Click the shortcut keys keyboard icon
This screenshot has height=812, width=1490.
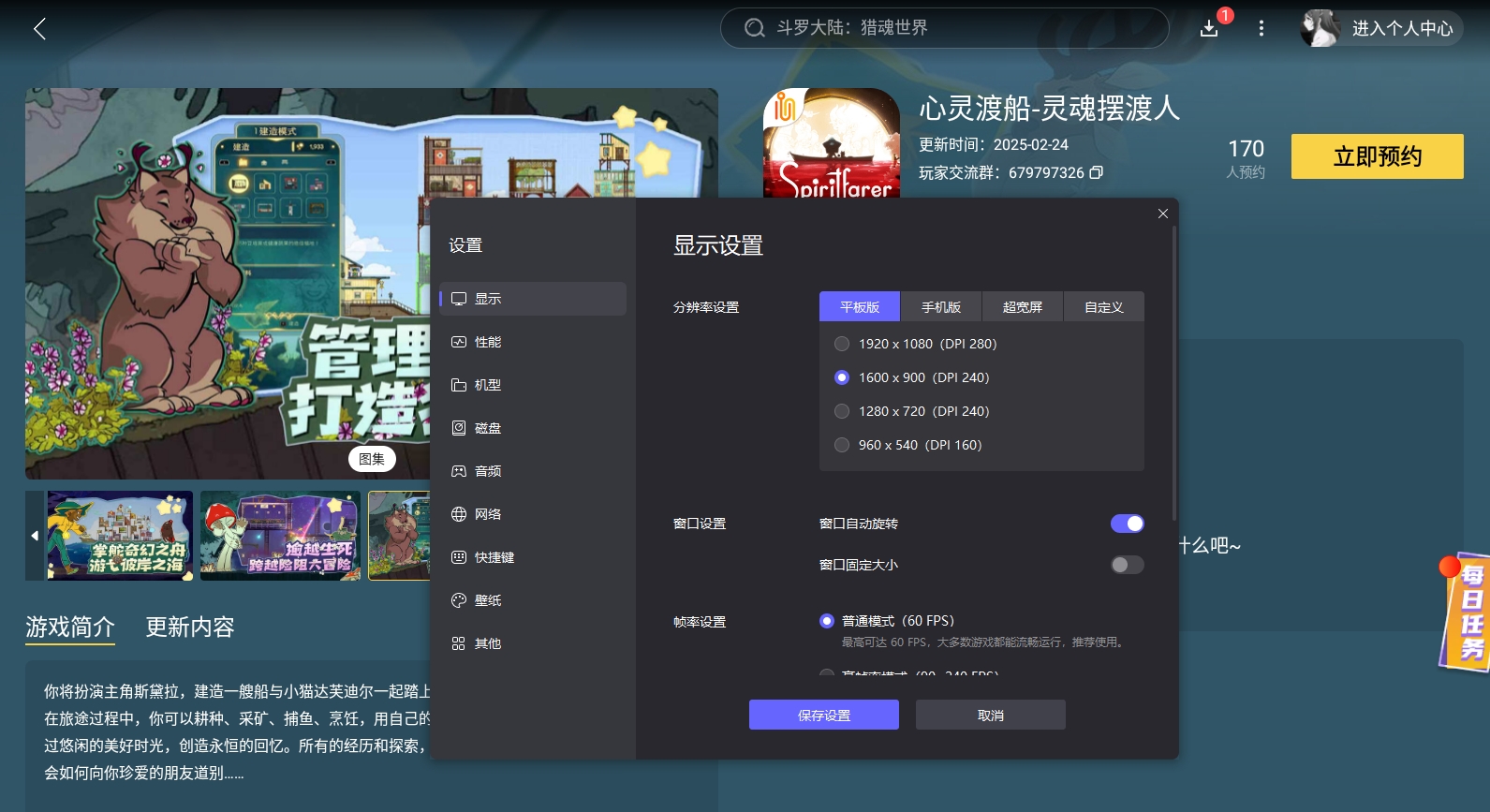coord(459,557)
